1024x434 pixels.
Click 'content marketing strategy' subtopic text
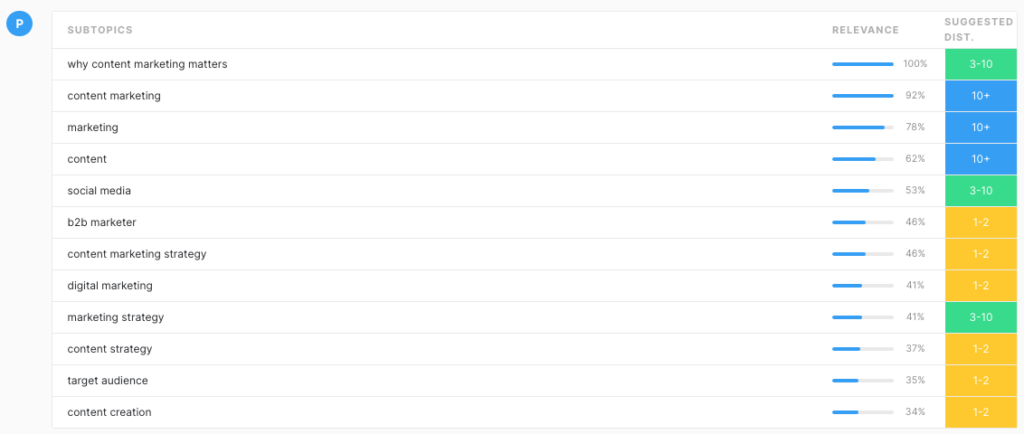136,254
